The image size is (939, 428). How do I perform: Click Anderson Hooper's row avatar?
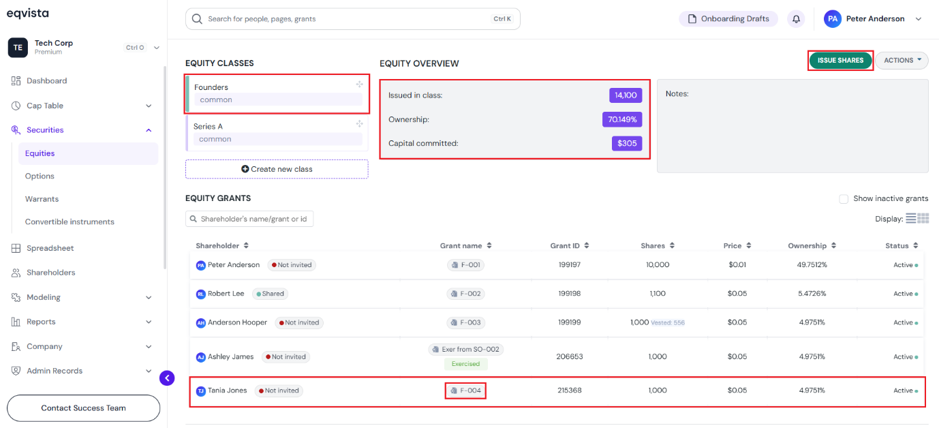201,323
